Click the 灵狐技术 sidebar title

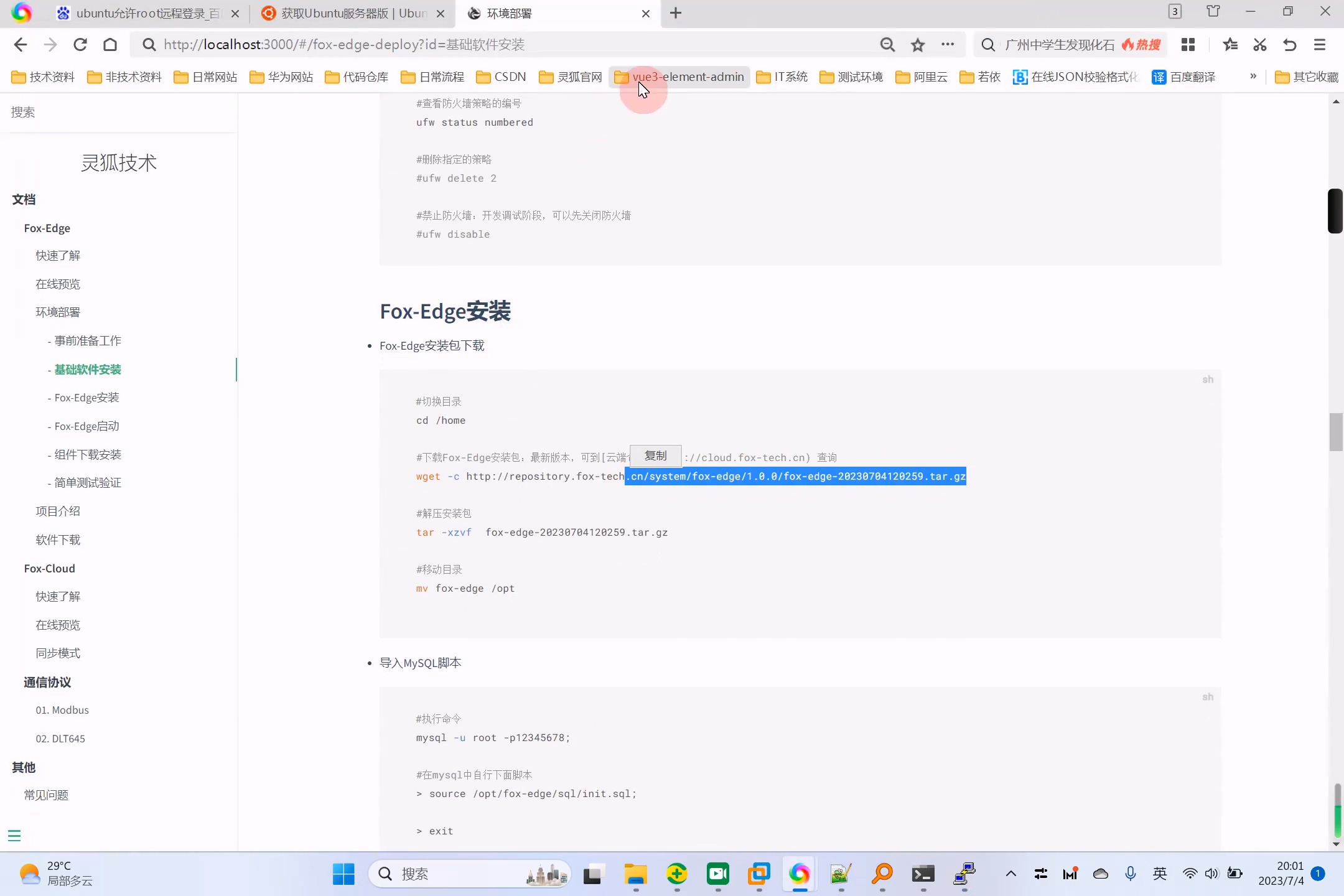pyautogui.click(x=119, y=162)
